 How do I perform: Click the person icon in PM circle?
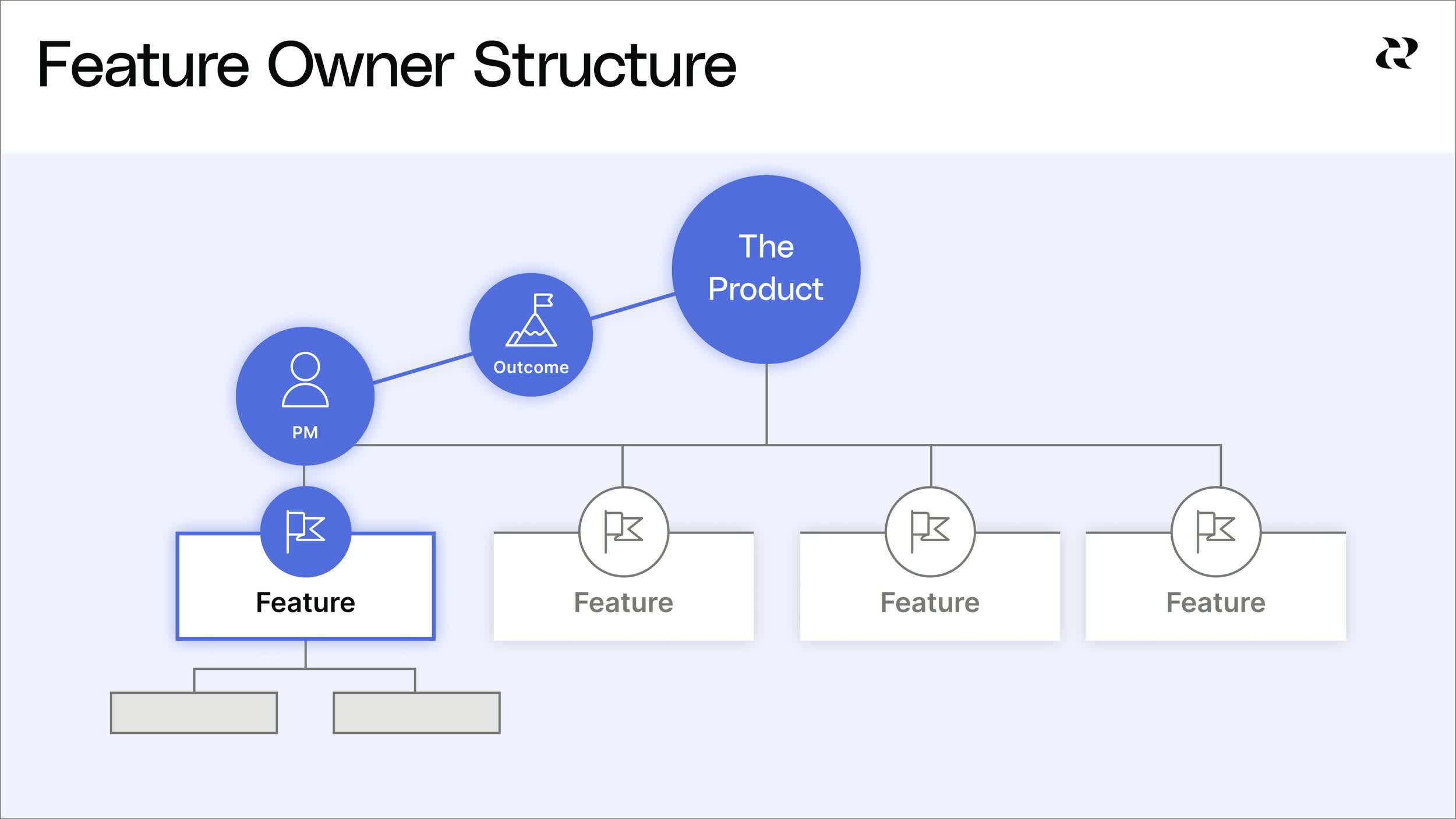point(305,379)
